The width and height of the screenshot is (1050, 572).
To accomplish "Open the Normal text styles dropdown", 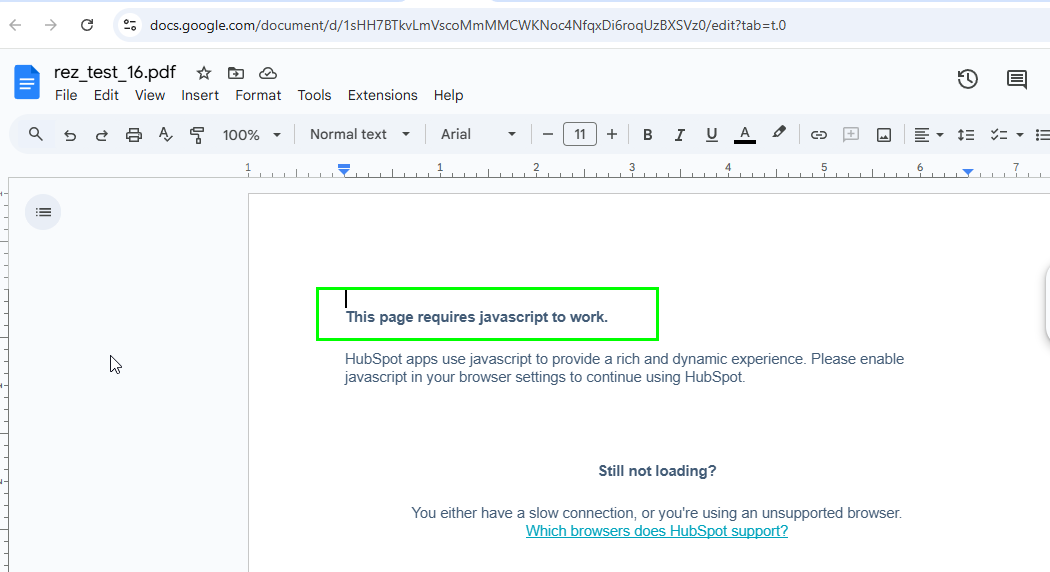I will click(360, 135).
